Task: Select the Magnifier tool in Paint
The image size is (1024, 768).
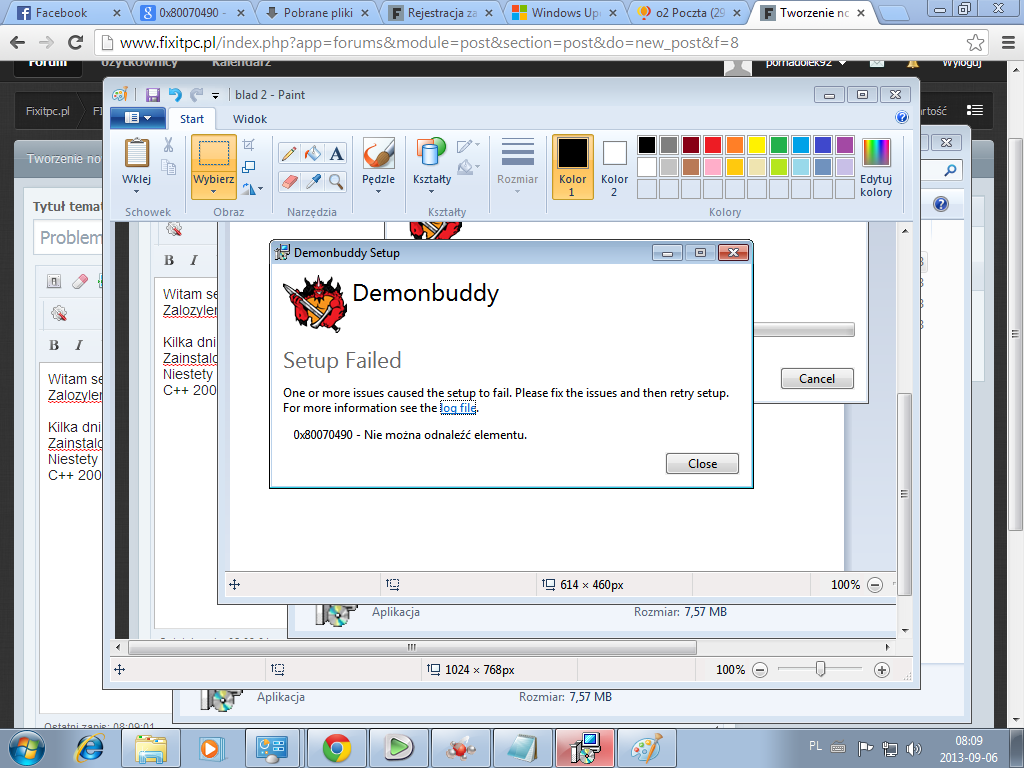Action: click(x=336, y=181)
